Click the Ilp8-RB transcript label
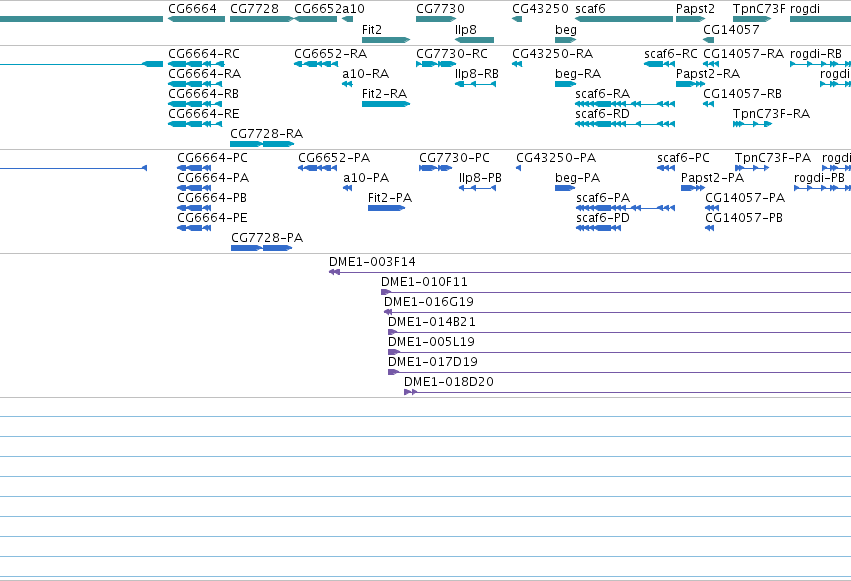The height and width of the screenshot is (581, 851). (477, 74)
